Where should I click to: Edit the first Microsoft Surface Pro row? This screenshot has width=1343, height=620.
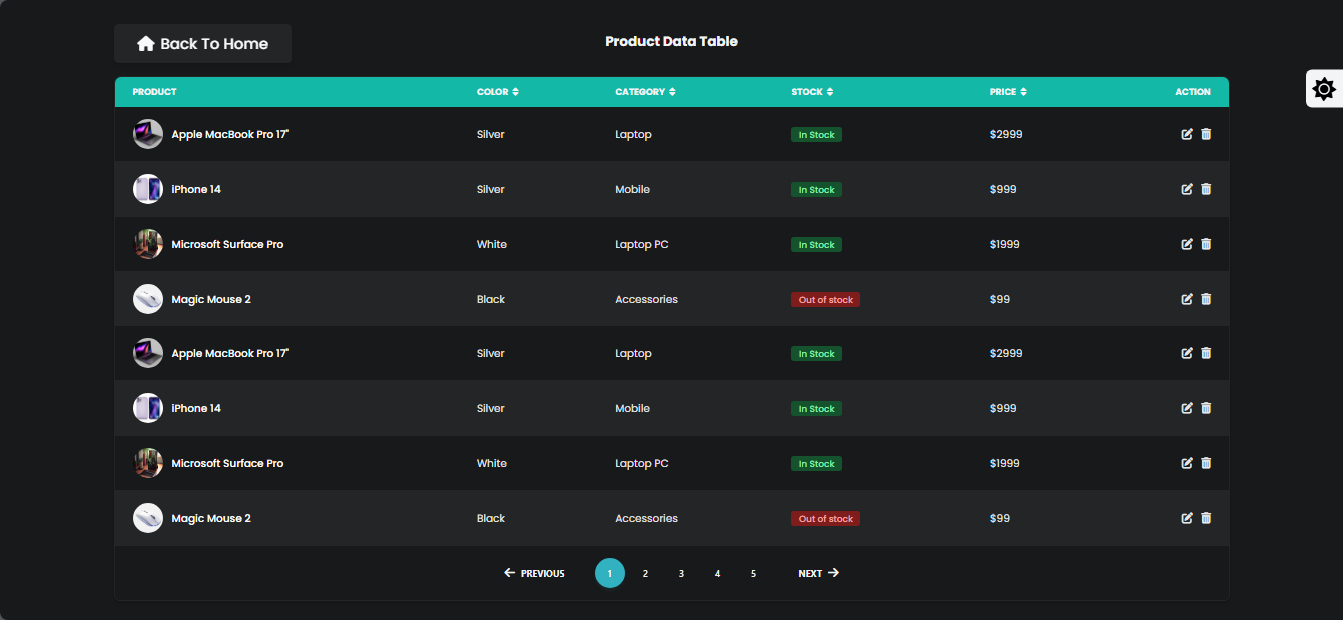[1187, 244]
